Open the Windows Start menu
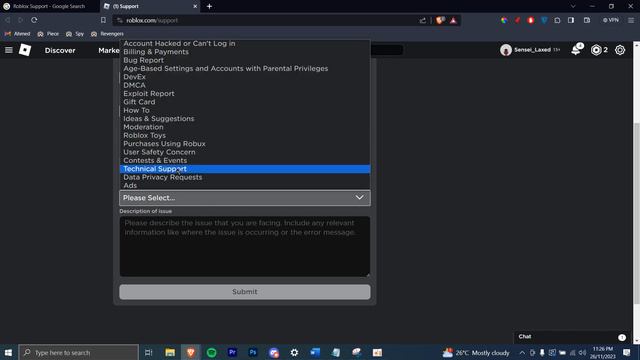 [x=8, y=352]
